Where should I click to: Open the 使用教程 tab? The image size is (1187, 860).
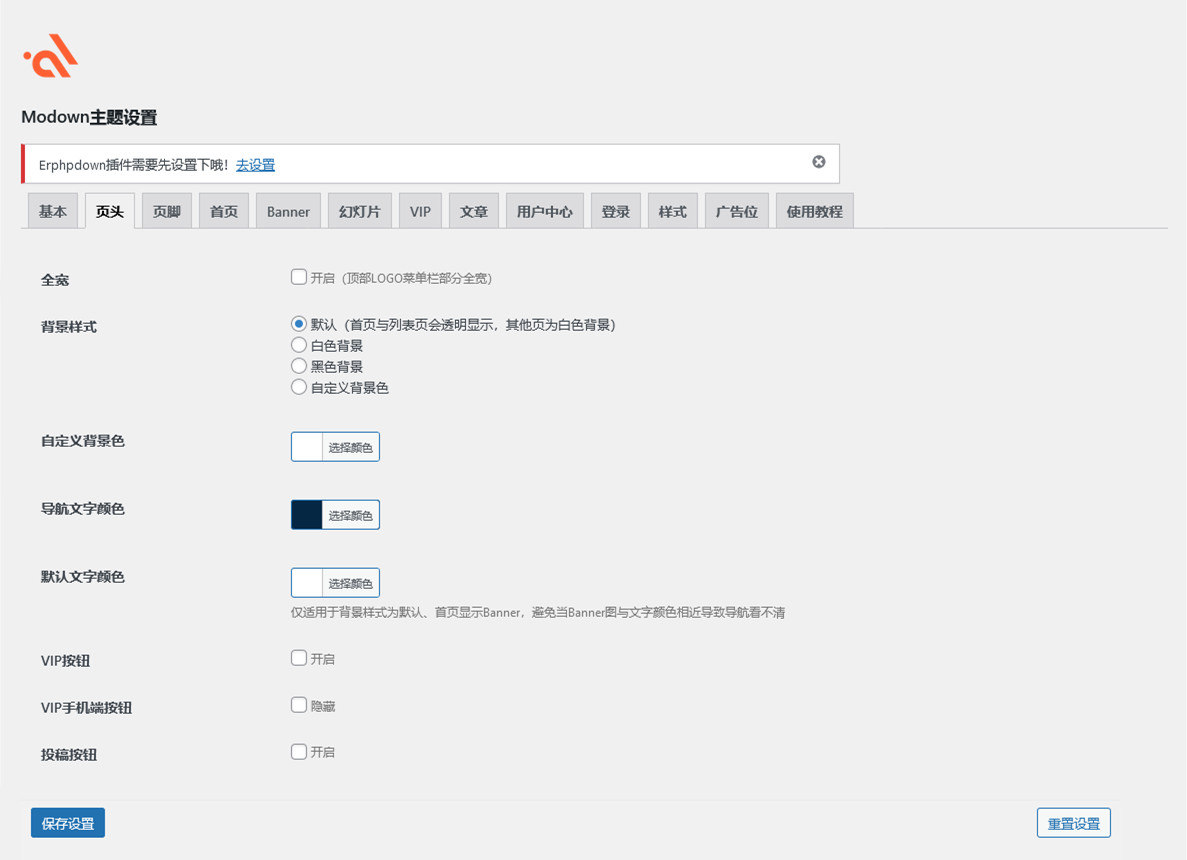point(814,211)
